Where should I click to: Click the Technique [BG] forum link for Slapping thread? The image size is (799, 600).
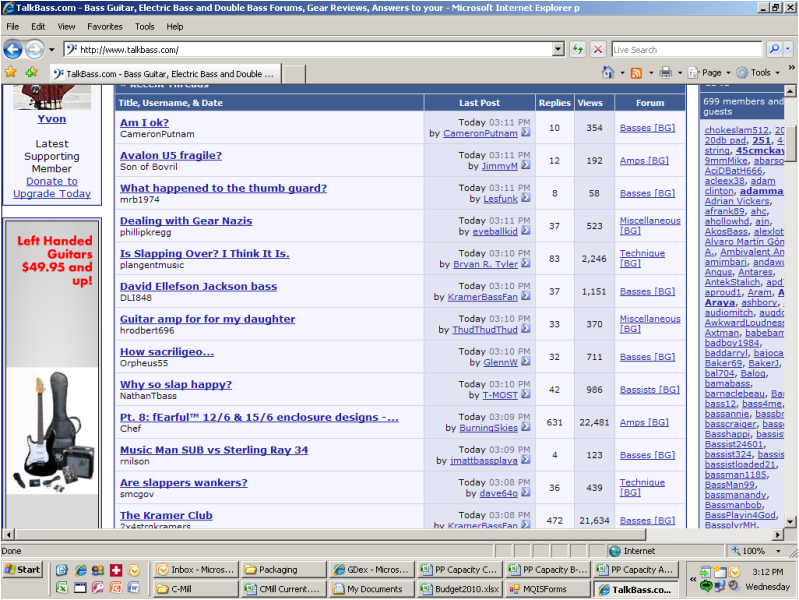click(x=642, y=258)
